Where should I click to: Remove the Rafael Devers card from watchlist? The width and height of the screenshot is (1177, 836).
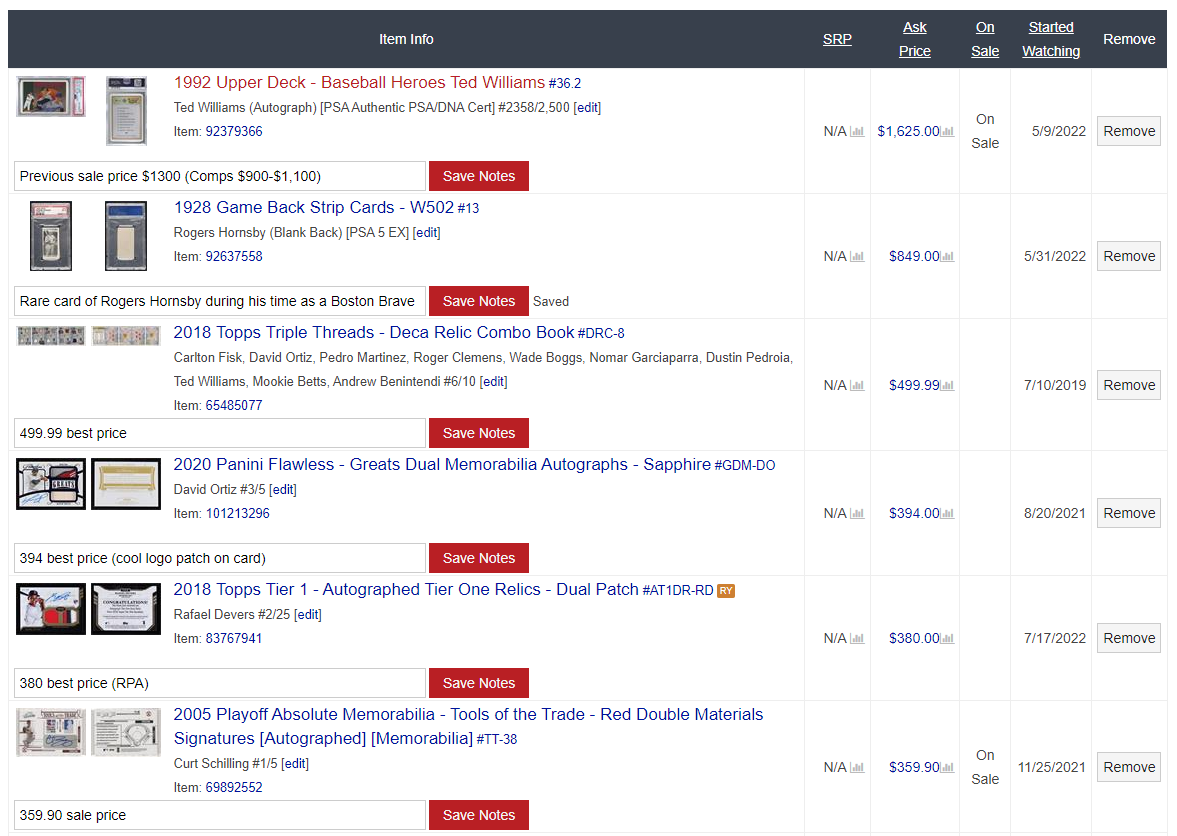(x=1129, y=638)
